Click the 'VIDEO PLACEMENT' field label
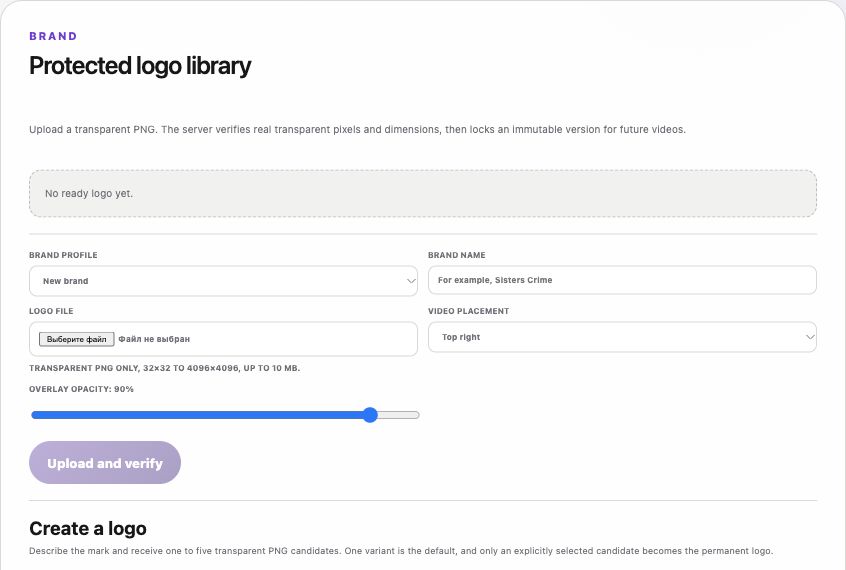The width and height of the screenshot is (846, 570). (468, 311)
